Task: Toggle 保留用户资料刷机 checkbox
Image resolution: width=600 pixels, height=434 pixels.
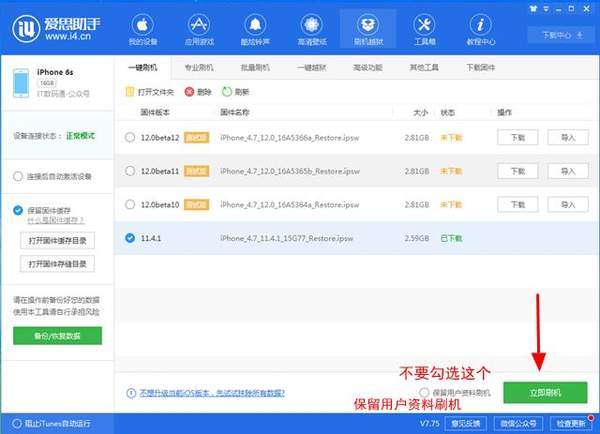Action: [424, 393]
